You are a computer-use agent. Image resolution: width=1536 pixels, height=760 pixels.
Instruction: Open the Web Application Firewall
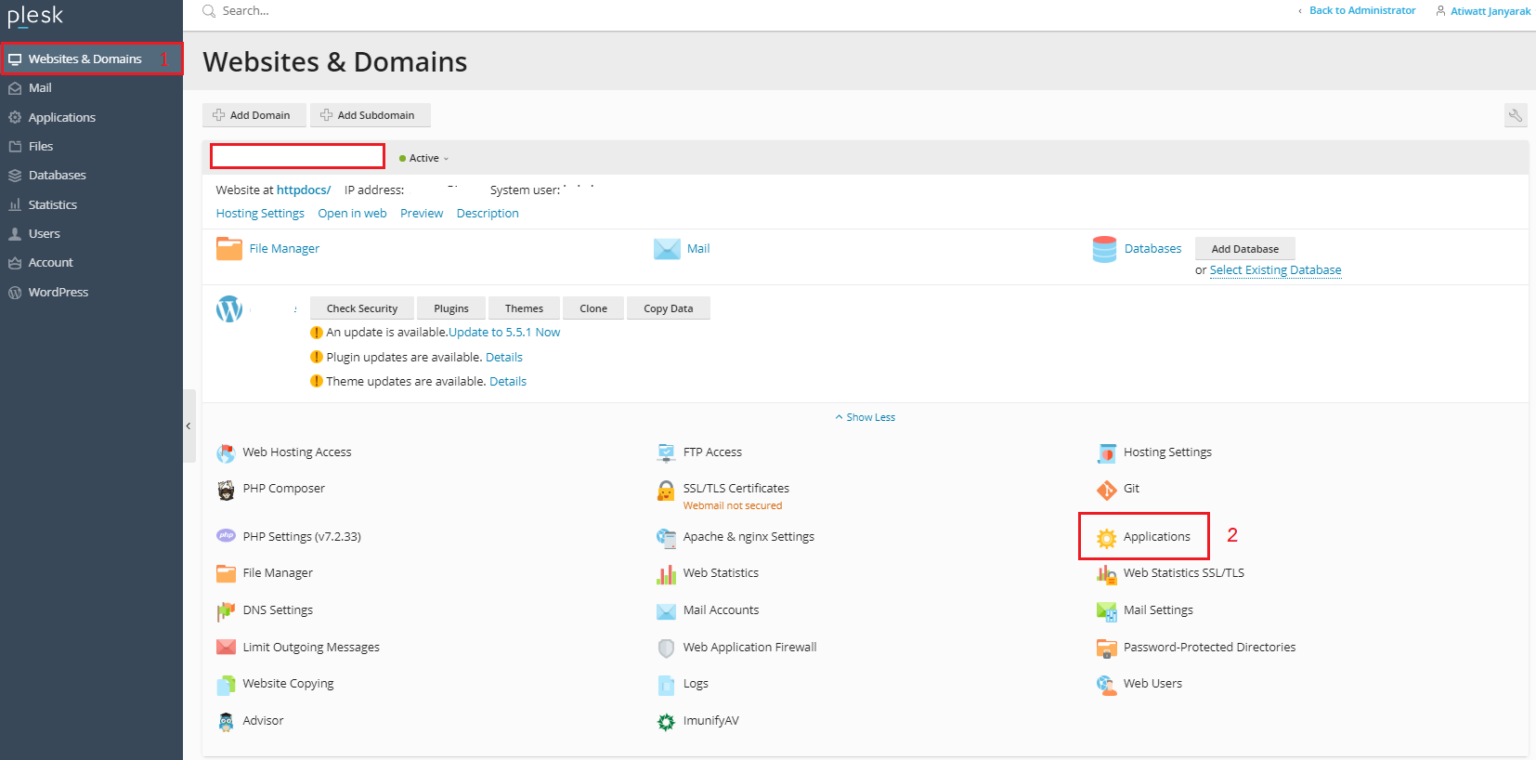coord(748,647)
